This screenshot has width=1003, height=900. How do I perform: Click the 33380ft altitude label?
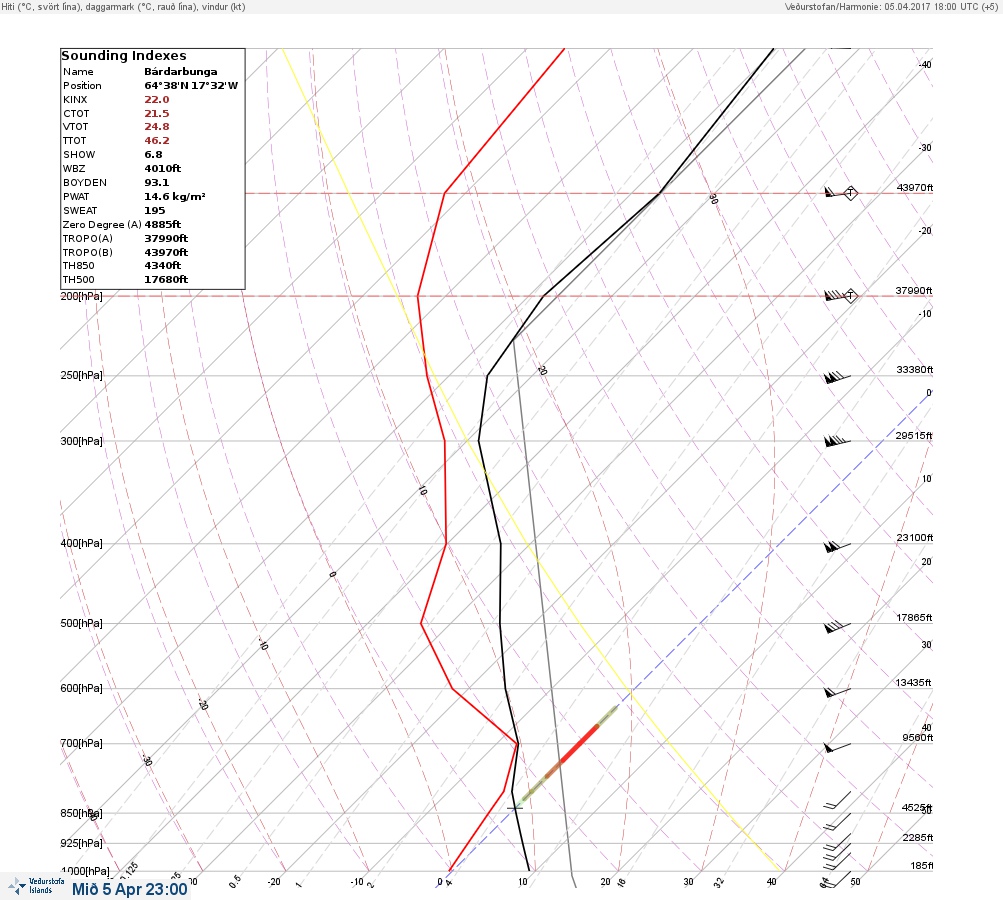914,370
